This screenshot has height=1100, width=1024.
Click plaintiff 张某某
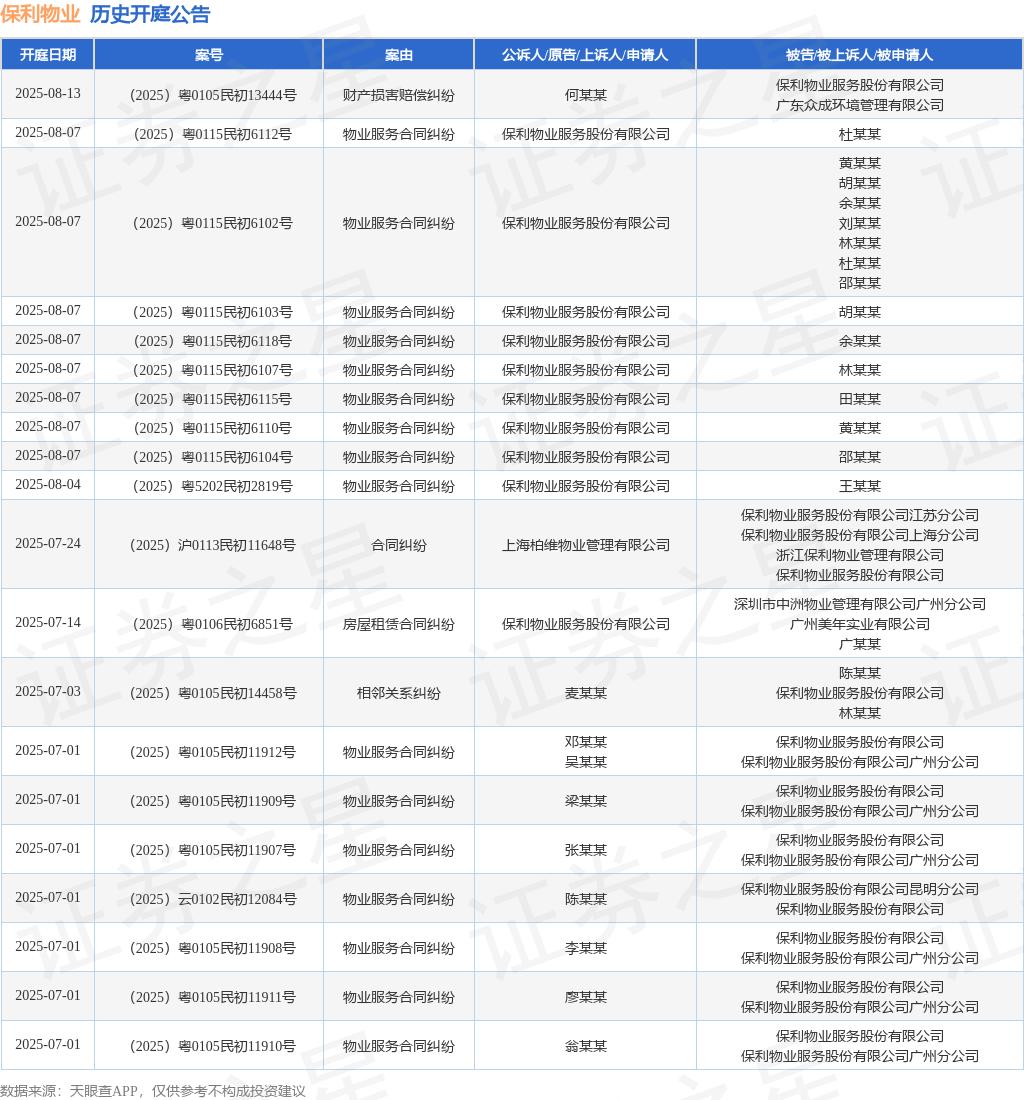tap(586, 850)
